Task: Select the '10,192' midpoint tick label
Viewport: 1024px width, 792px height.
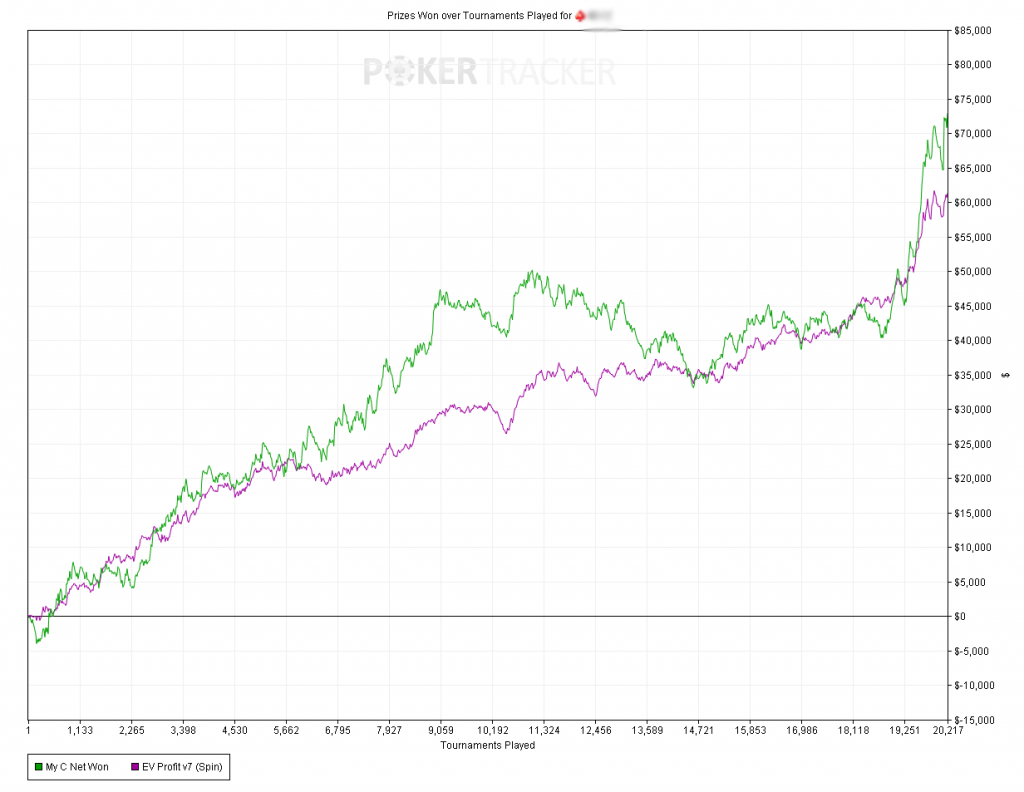Action: point(494,731)
